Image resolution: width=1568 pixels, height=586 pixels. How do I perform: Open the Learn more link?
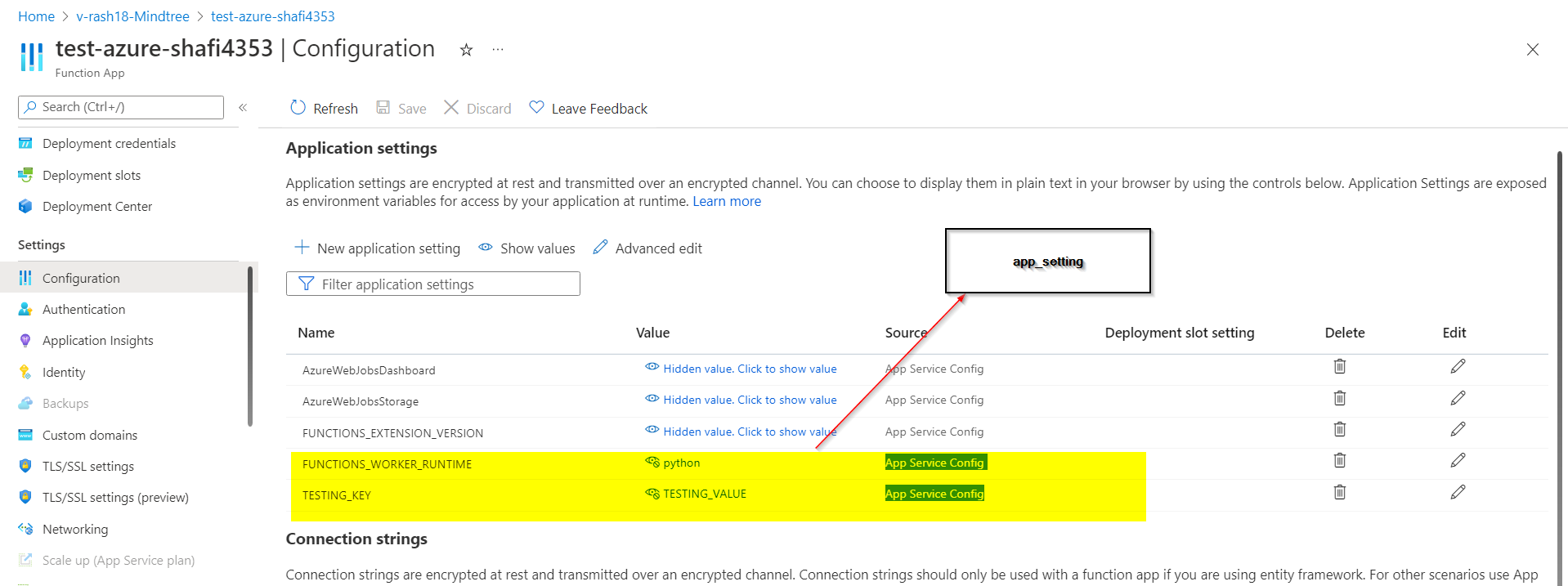(x=727, y=202)
